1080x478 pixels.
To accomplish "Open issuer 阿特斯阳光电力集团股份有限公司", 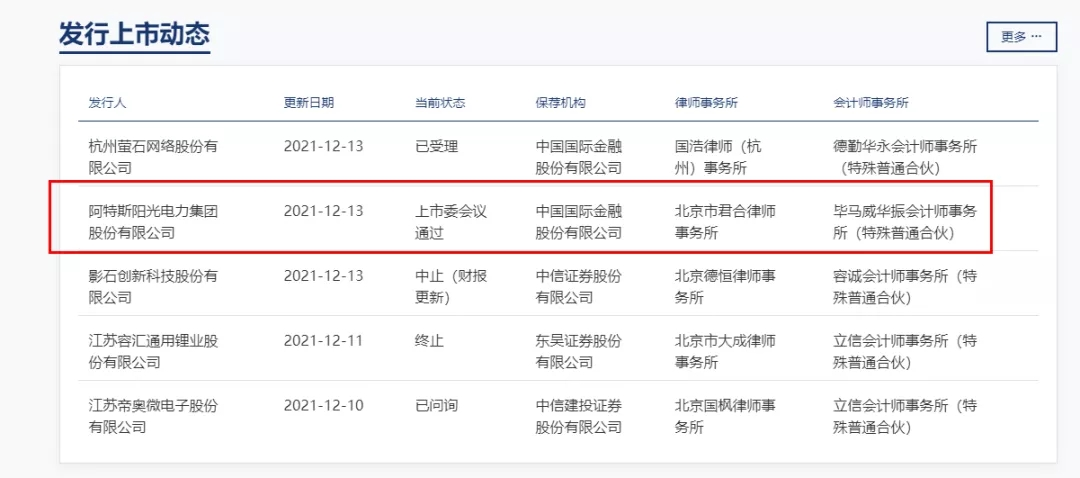I will [154, 222].
